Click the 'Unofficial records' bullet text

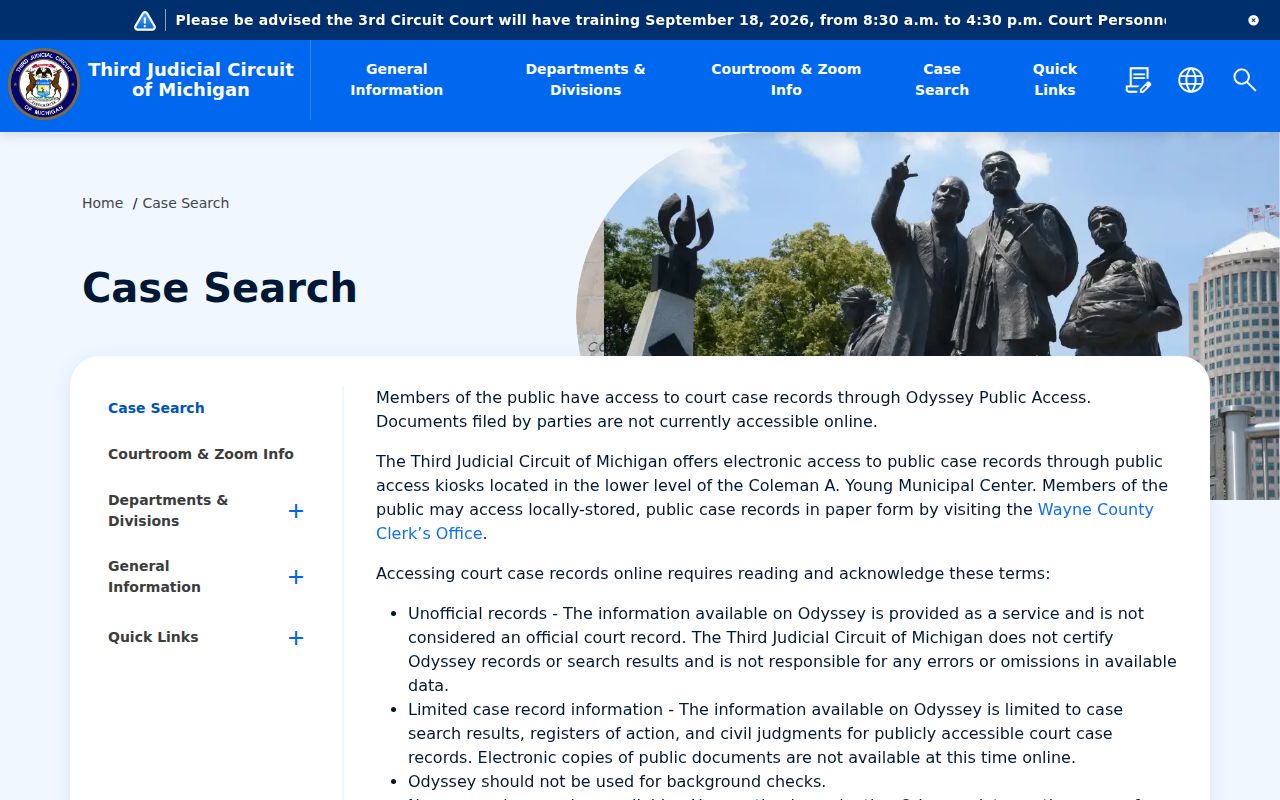click(x=792, y=649)
